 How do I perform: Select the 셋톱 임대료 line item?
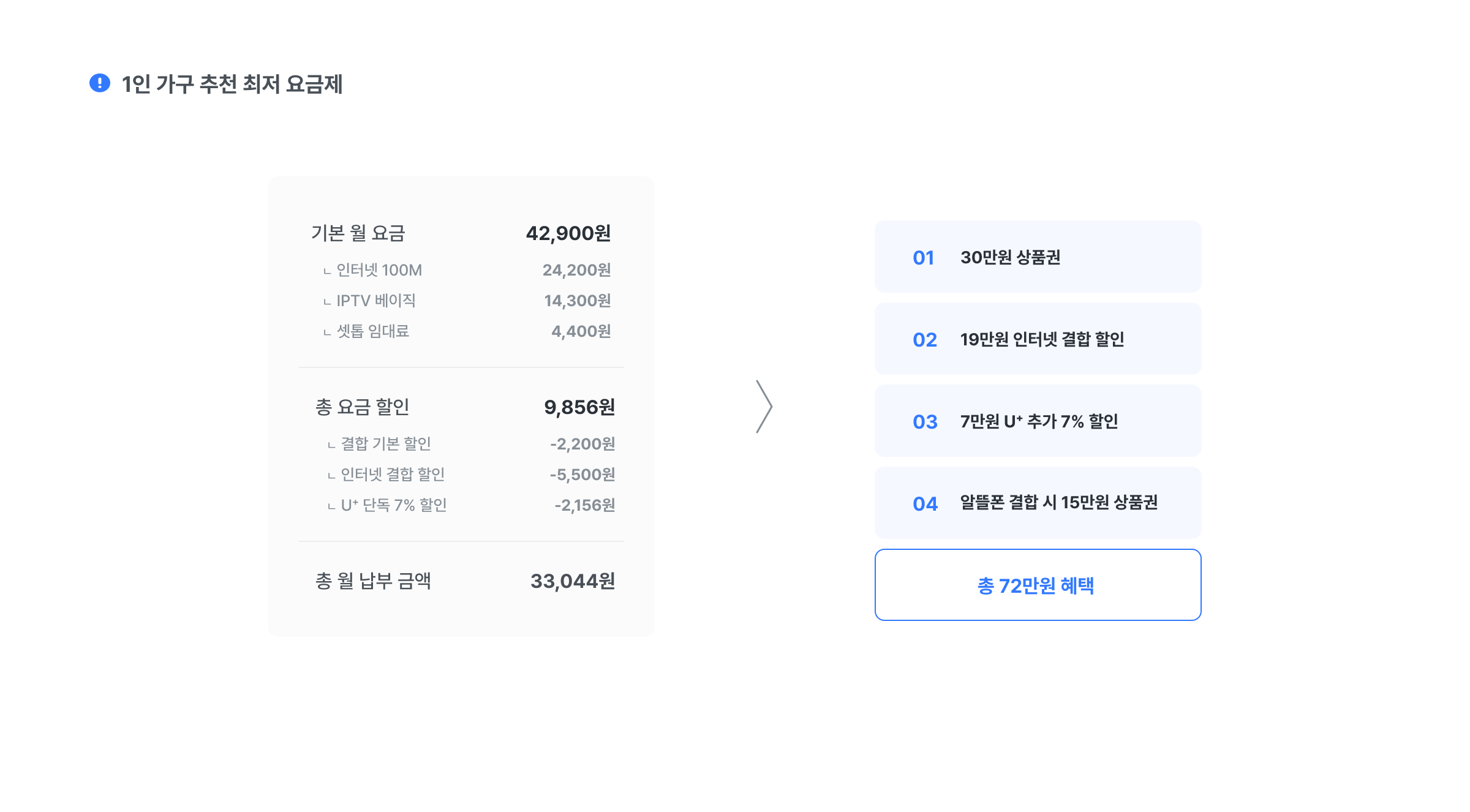point(372,331)
